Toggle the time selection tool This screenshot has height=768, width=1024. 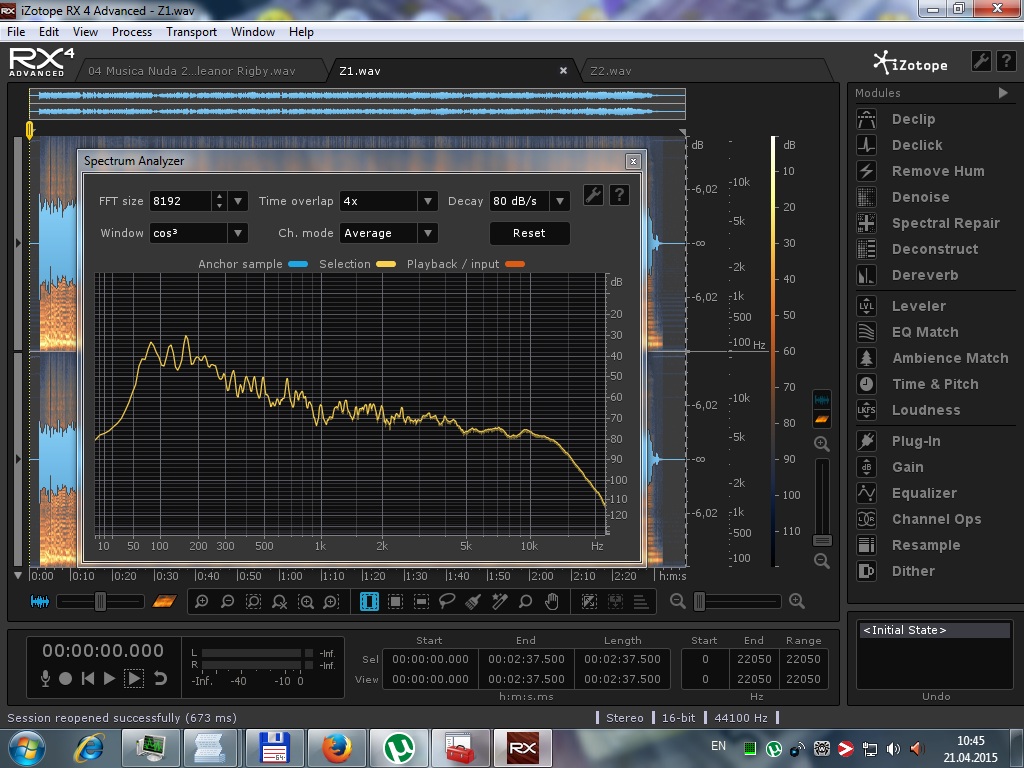[369, 601]
